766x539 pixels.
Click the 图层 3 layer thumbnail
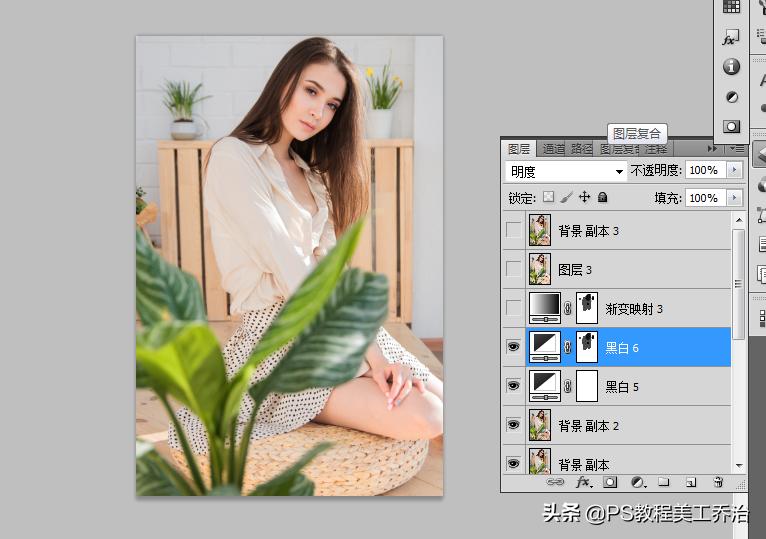tap(540, 269)
